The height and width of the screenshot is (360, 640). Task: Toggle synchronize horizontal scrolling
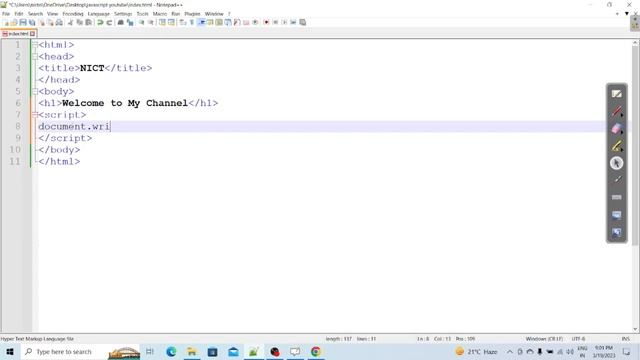coord(171,22)
